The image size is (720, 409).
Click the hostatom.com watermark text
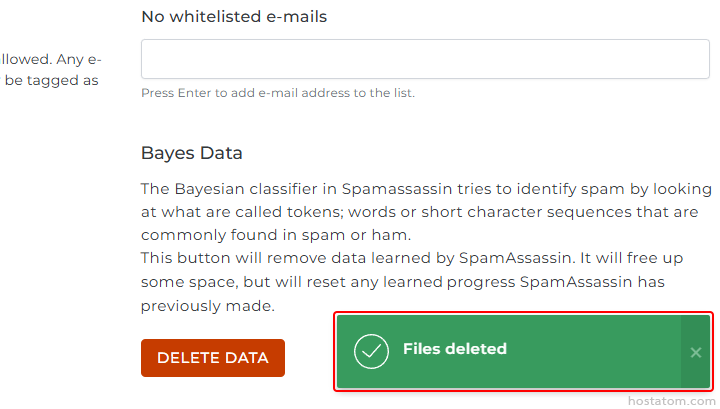point(672,400)
